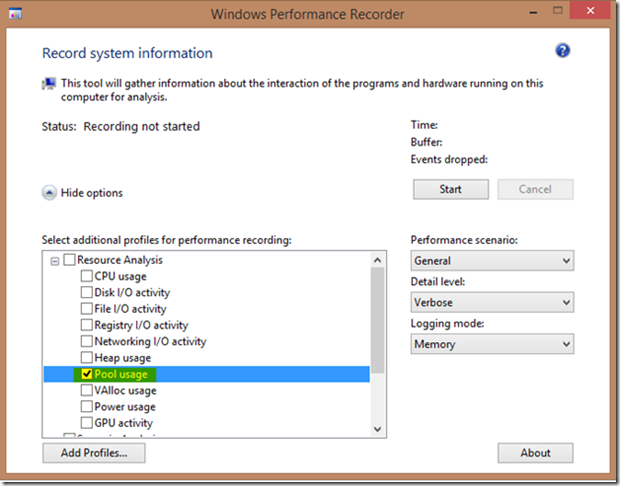Enable the CPU usage profile
This screenshot has height=486, width=620.
point(87,276)
